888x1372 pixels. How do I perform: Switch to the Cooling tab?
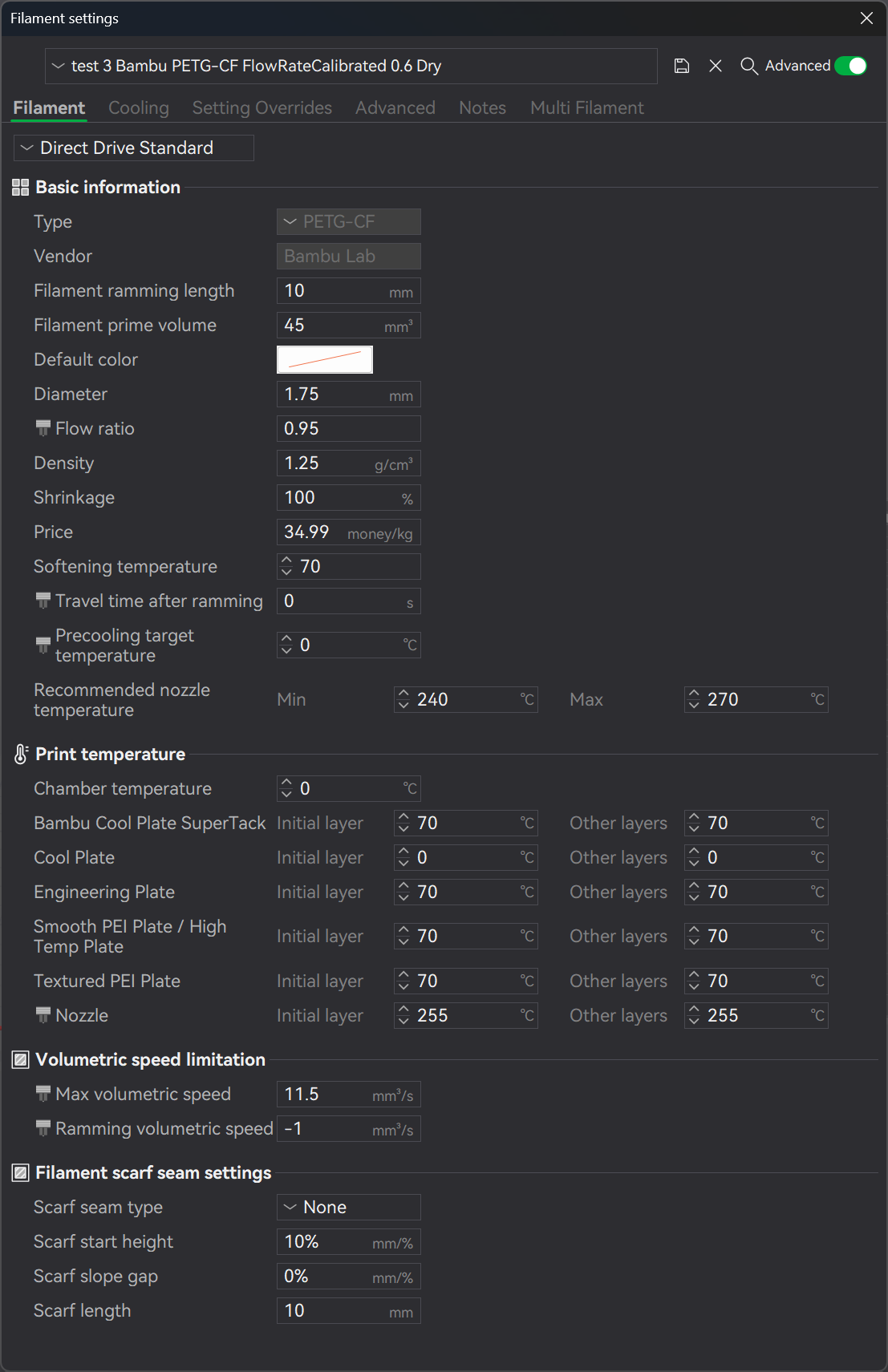[139, 108]
